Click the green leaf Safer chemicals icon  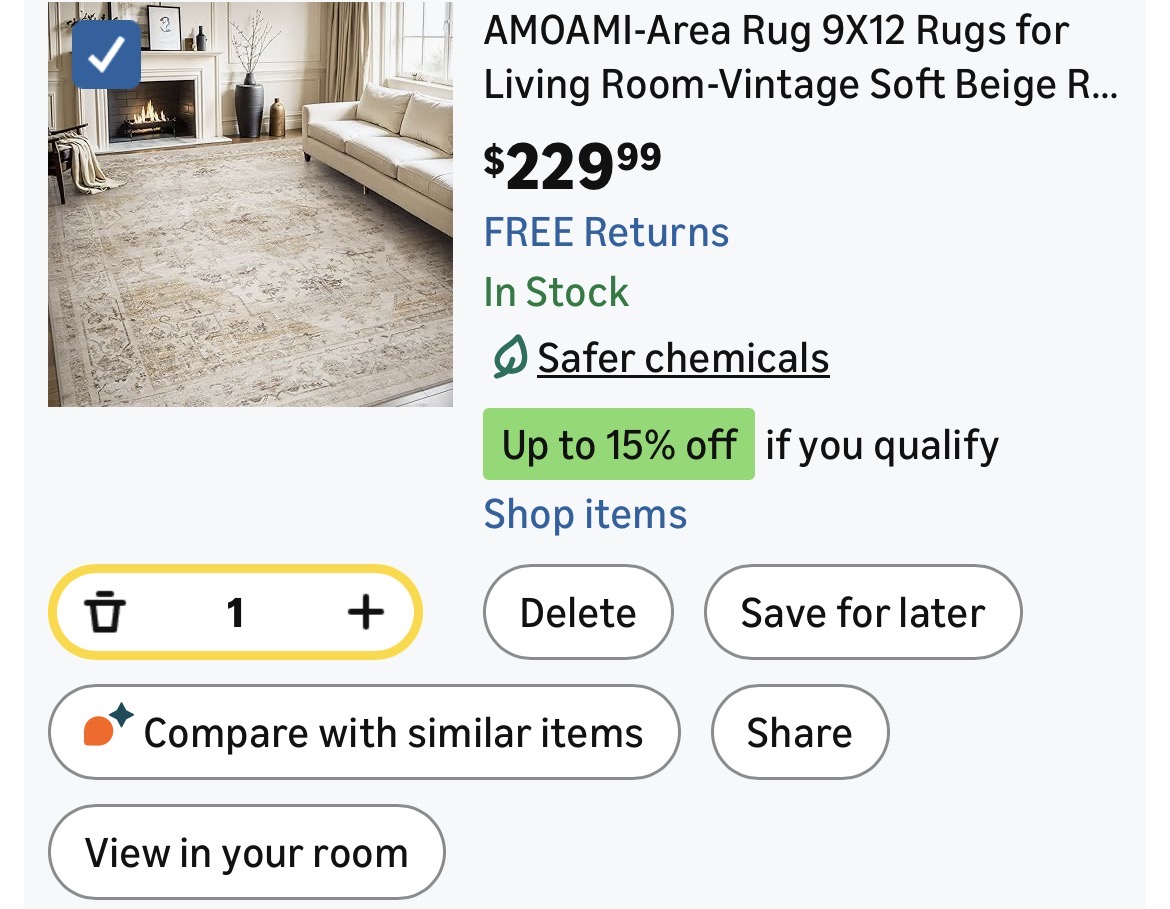click(509, 358)
